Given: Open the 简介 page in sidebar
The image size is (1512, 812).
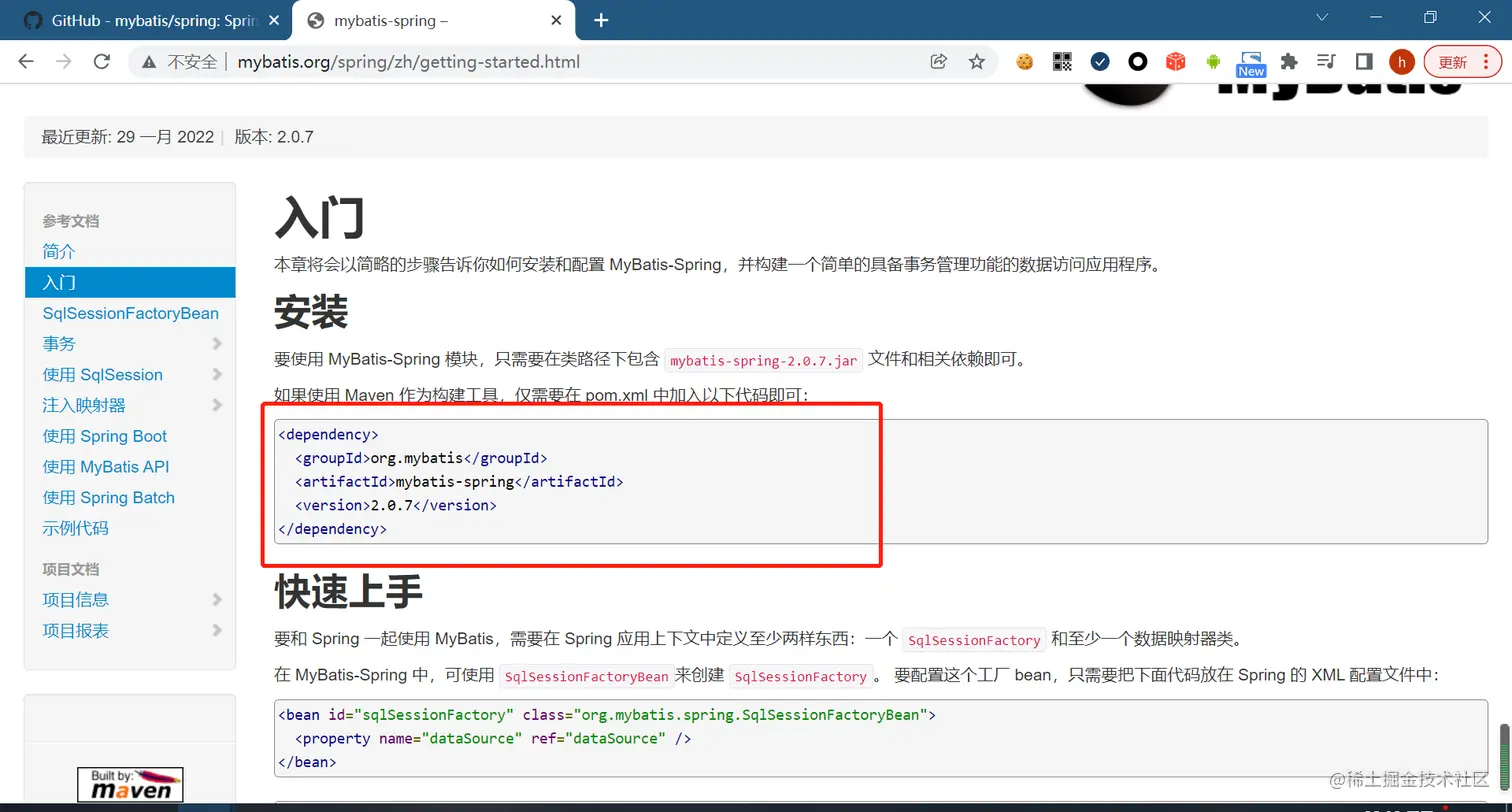Looking at the screenshot, I should click(x=59, y=252).
